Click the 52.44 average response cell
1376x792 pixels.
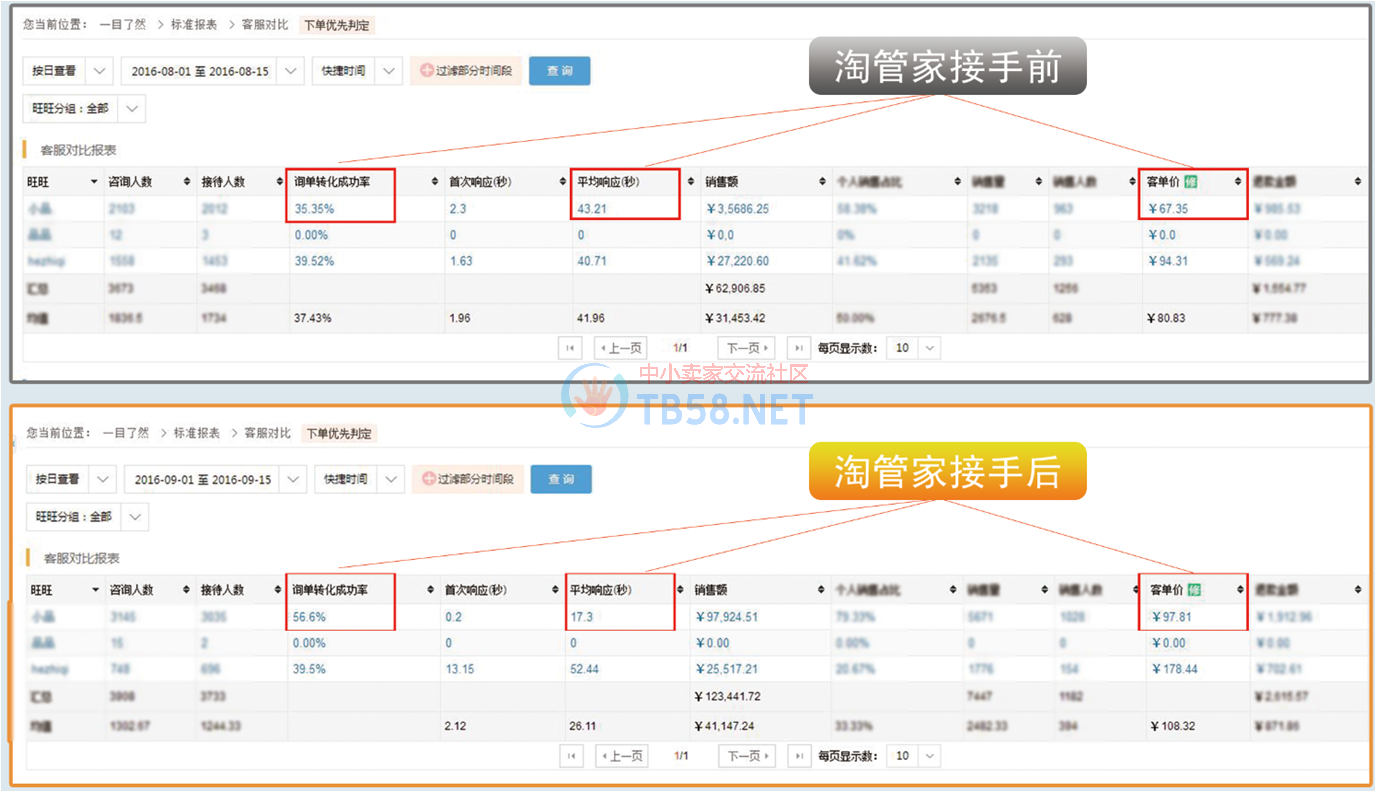[x=584, y=669]
